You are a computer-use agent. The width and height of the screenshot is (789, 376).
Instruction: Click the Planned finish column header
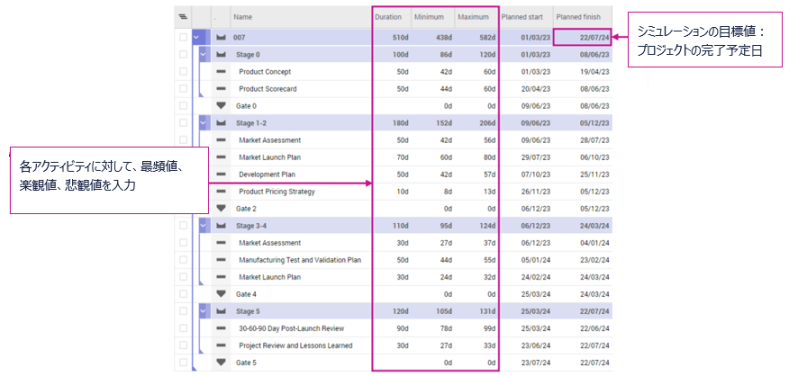(578, 17)
